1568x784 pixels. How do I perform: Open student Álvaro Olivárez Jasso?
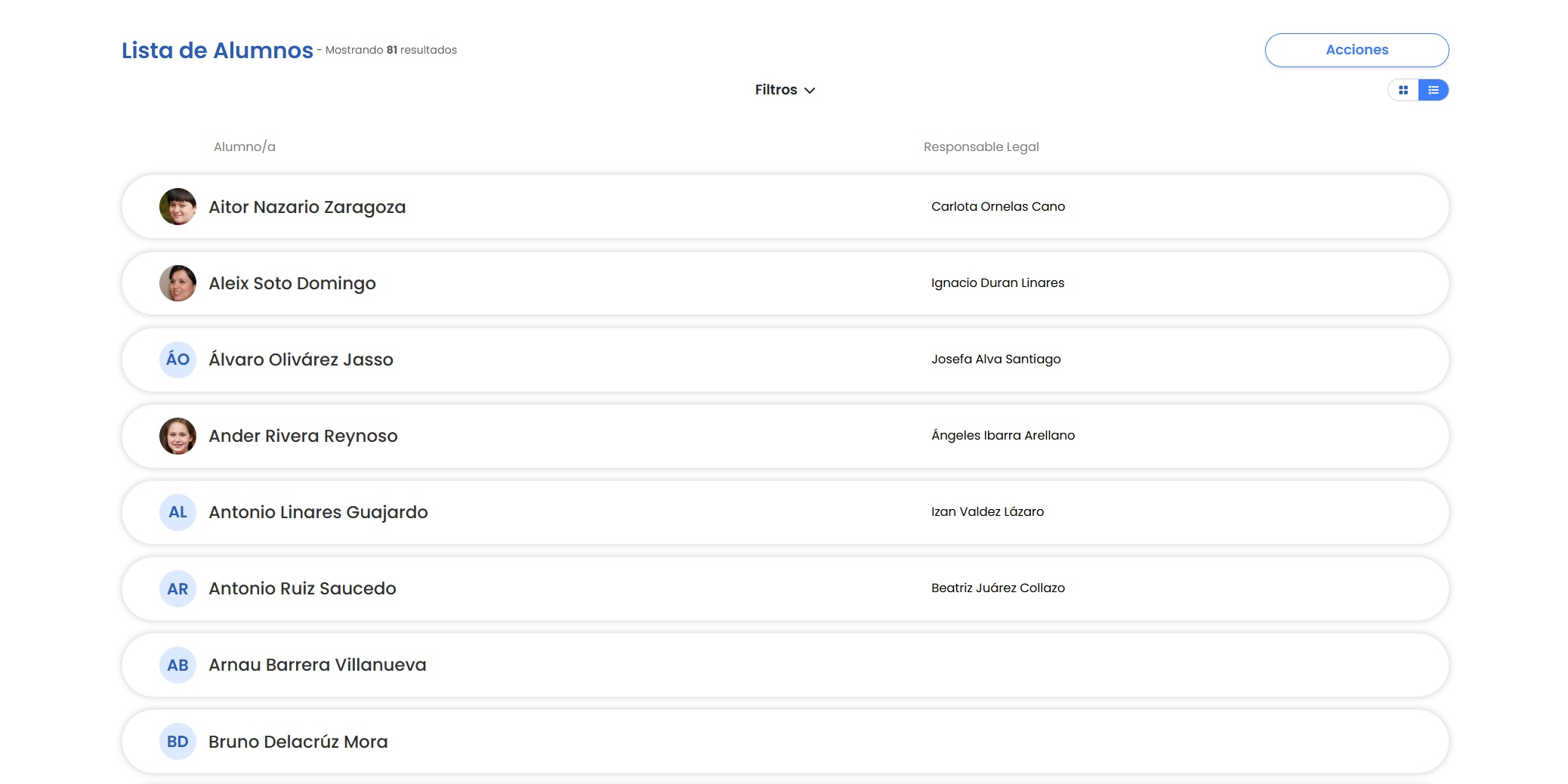(x=301, y=360)
